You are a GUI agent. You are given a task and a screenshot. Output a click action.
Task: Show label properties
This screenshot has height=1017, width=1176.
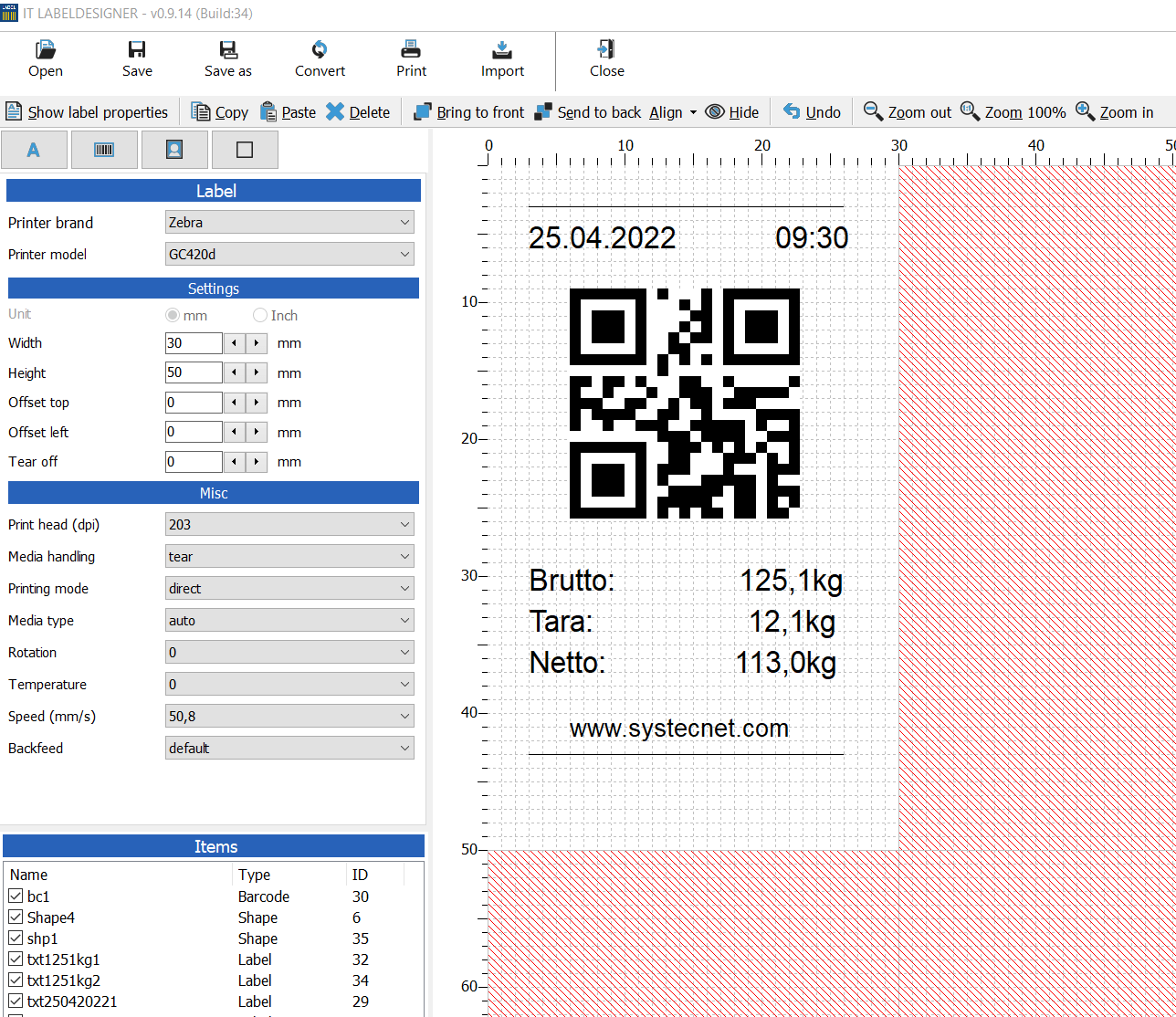(x=87, y=112)
